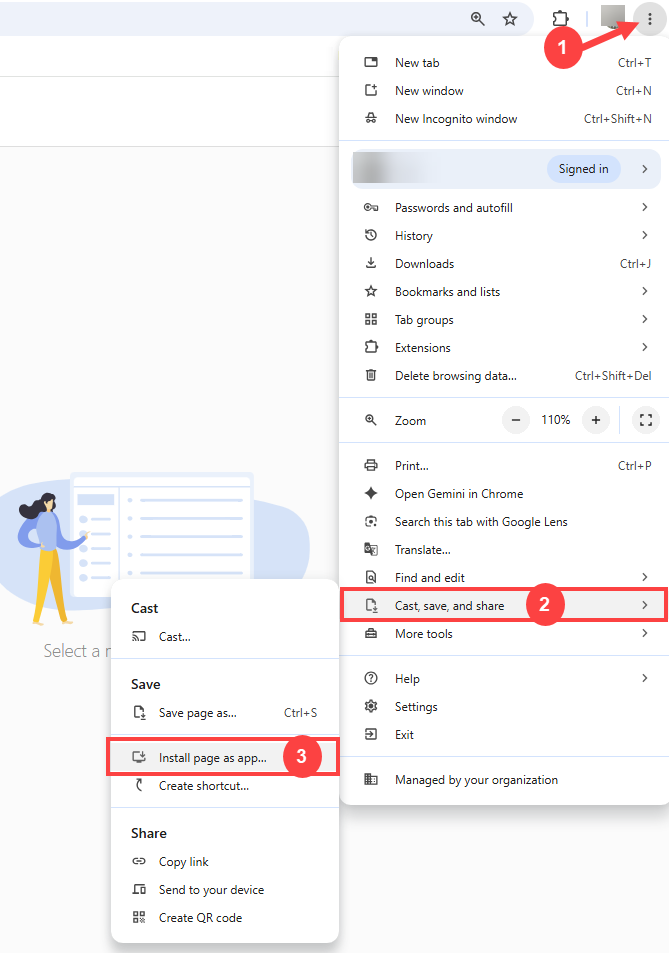
Task: Click the building icon beside Managed by your organization
Action: 371,779
